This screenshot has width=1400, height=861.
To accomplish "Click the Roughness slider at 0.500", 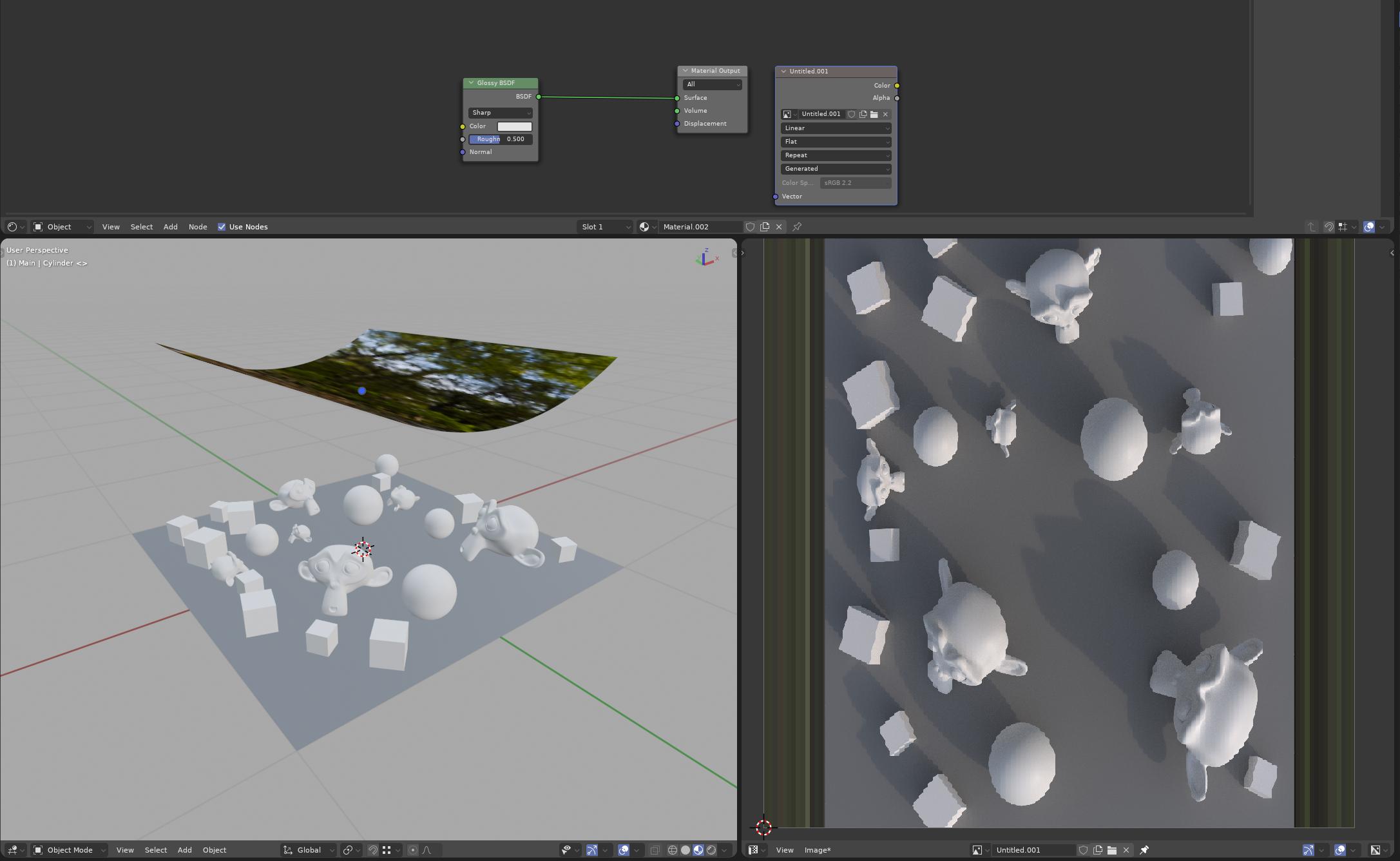I will click(x=500, y=139).
